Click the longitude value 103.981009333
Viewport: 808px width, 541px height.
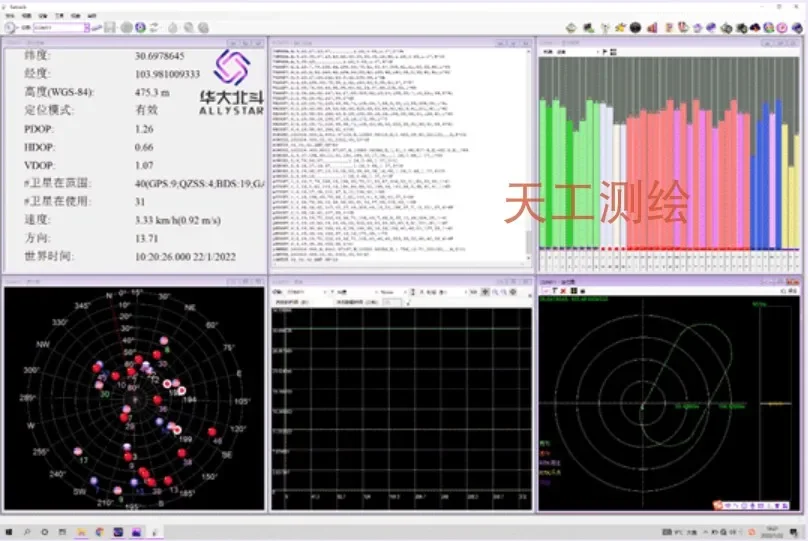[x=167, y=74]
